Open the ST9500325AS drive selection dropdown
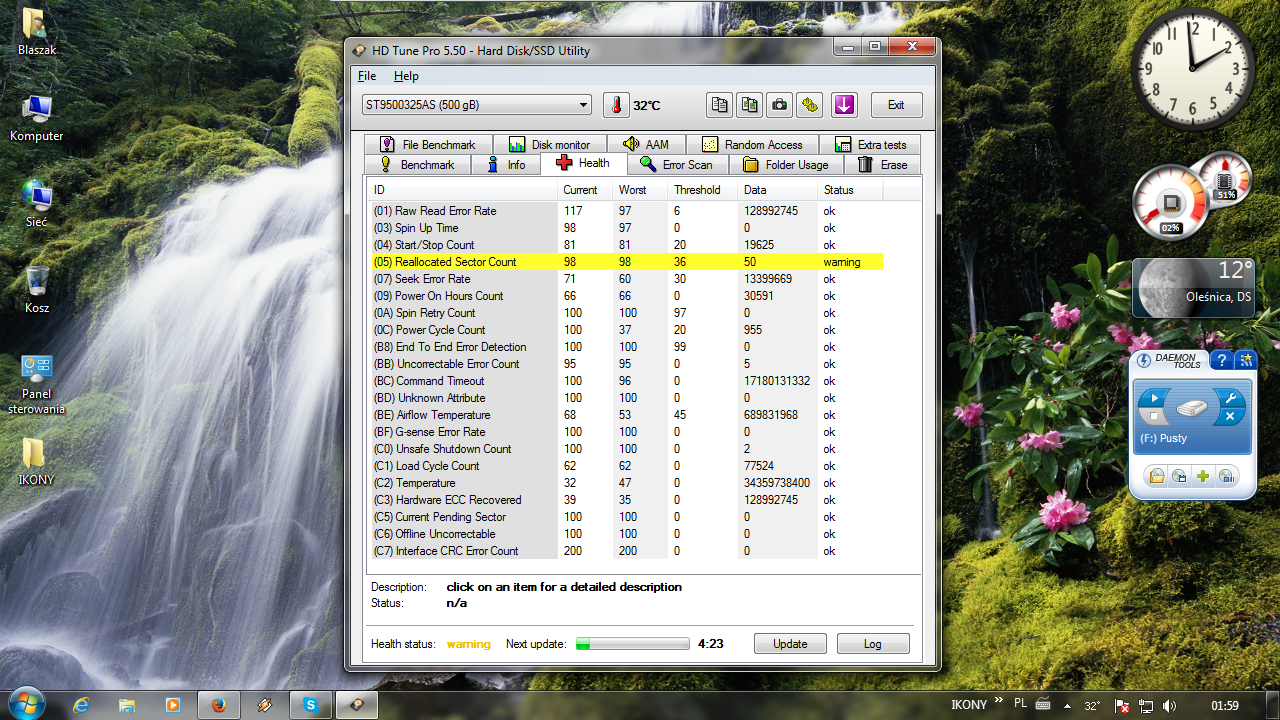Screen dimensions: 1280x720 tap(477, 105)
